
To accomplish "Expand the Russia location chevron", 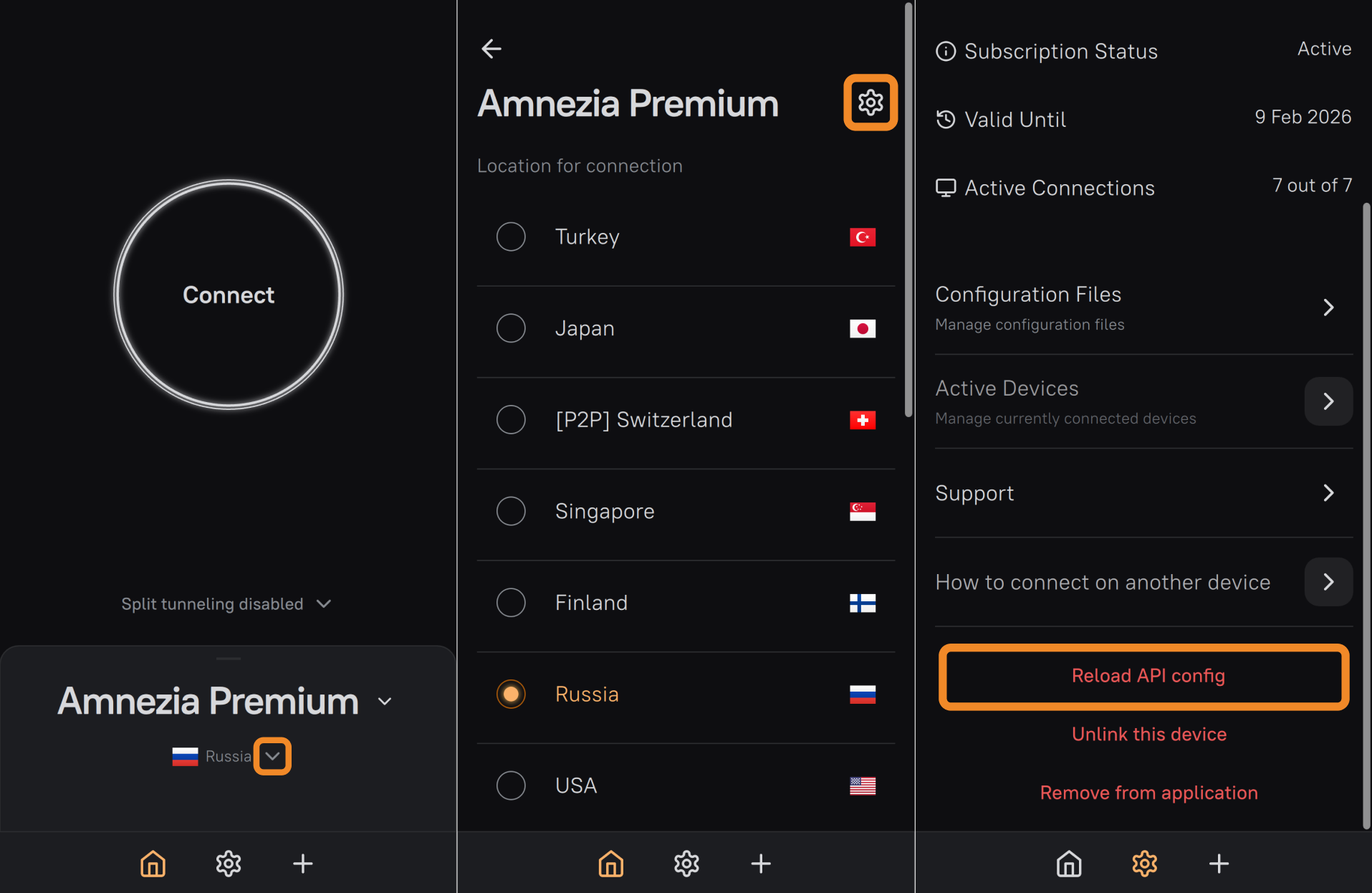I will coord(272,756).
